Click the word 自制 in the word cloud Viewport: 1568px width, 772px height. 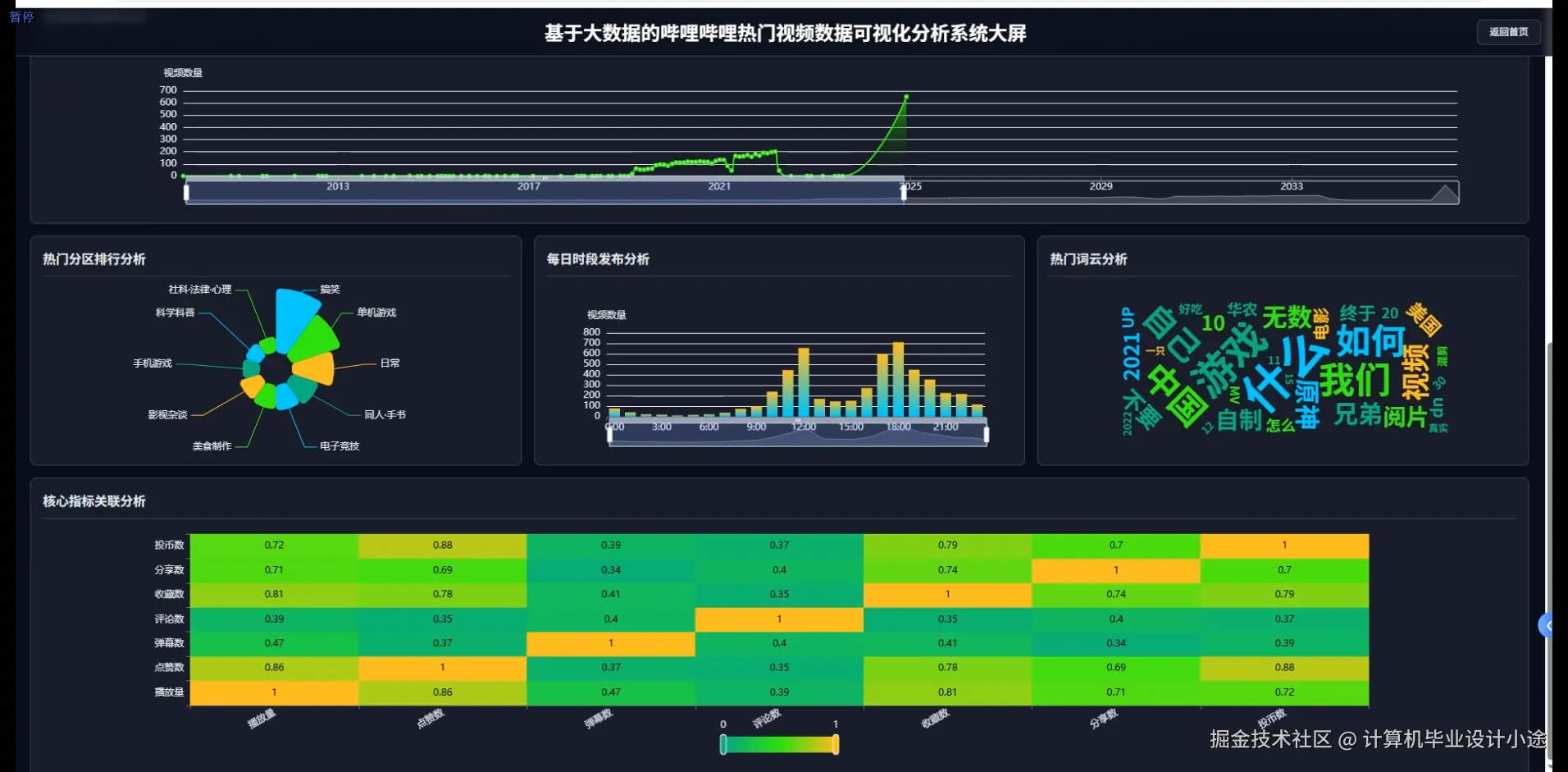point(1239,420)
